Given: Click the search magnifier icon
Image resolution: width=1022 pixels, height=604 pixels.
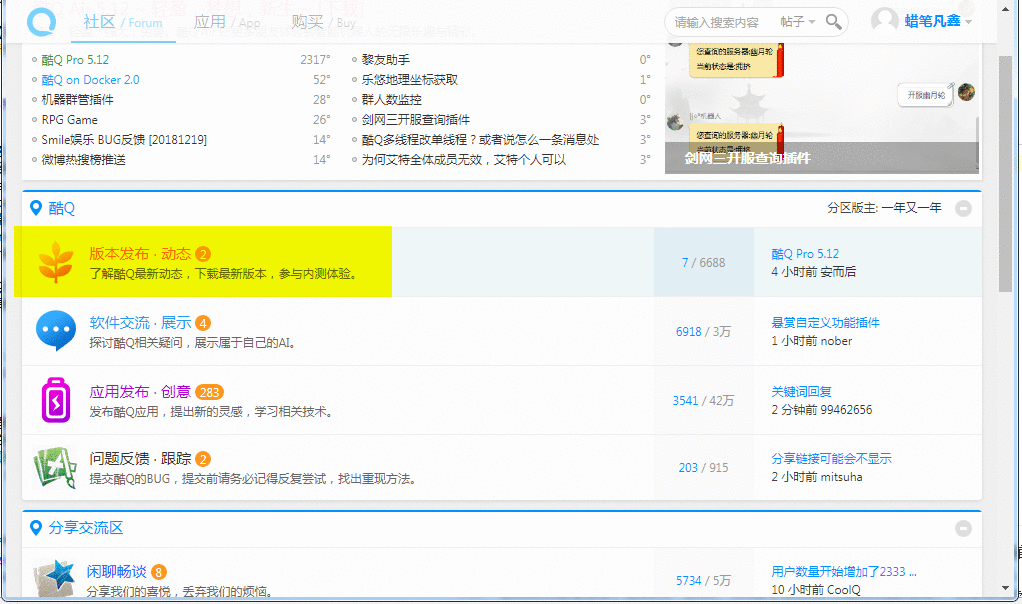Looking at the screenshot, I should point(833,22).
